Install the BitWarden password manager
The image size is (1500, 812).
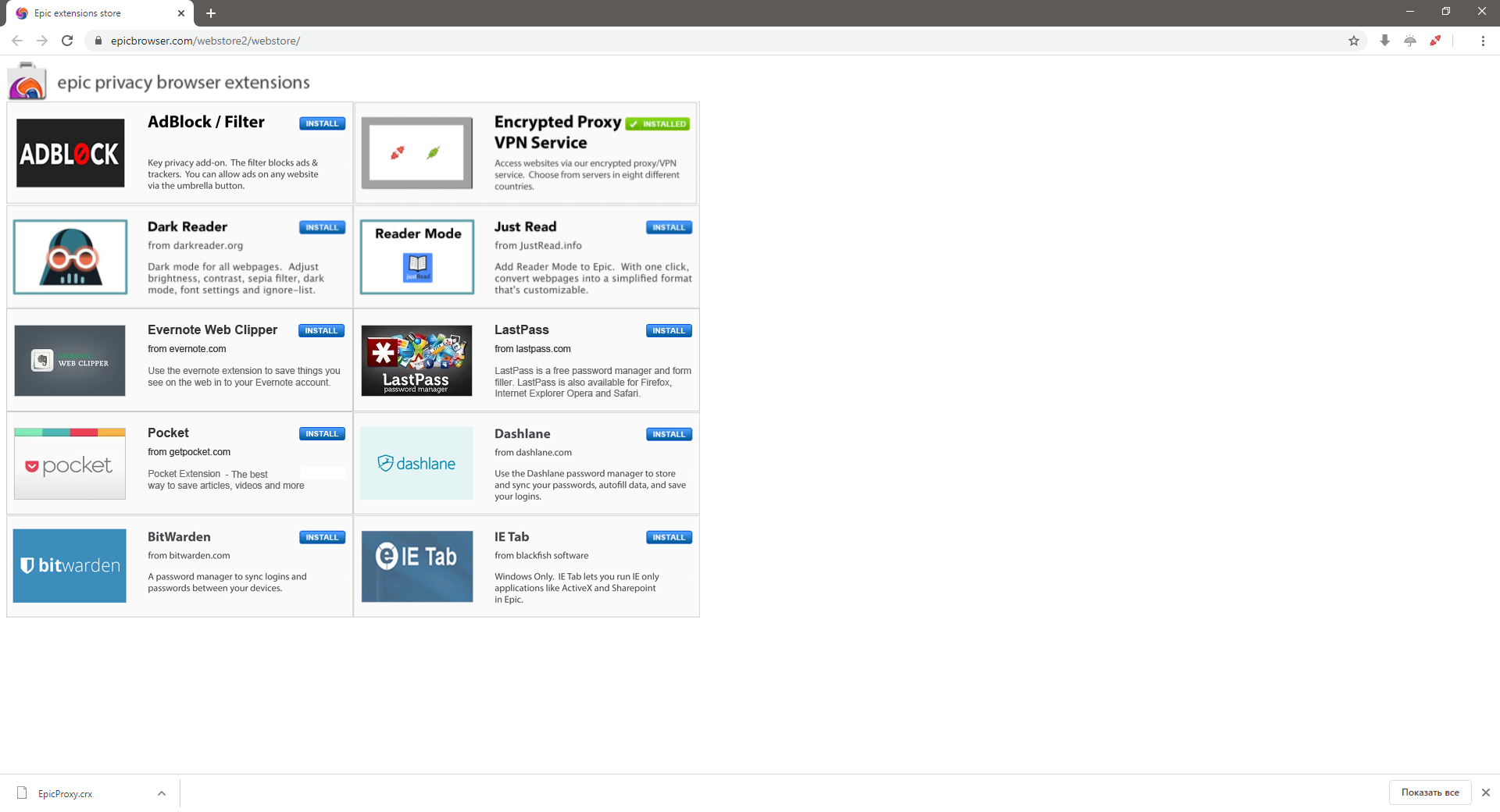coord(322,537)
